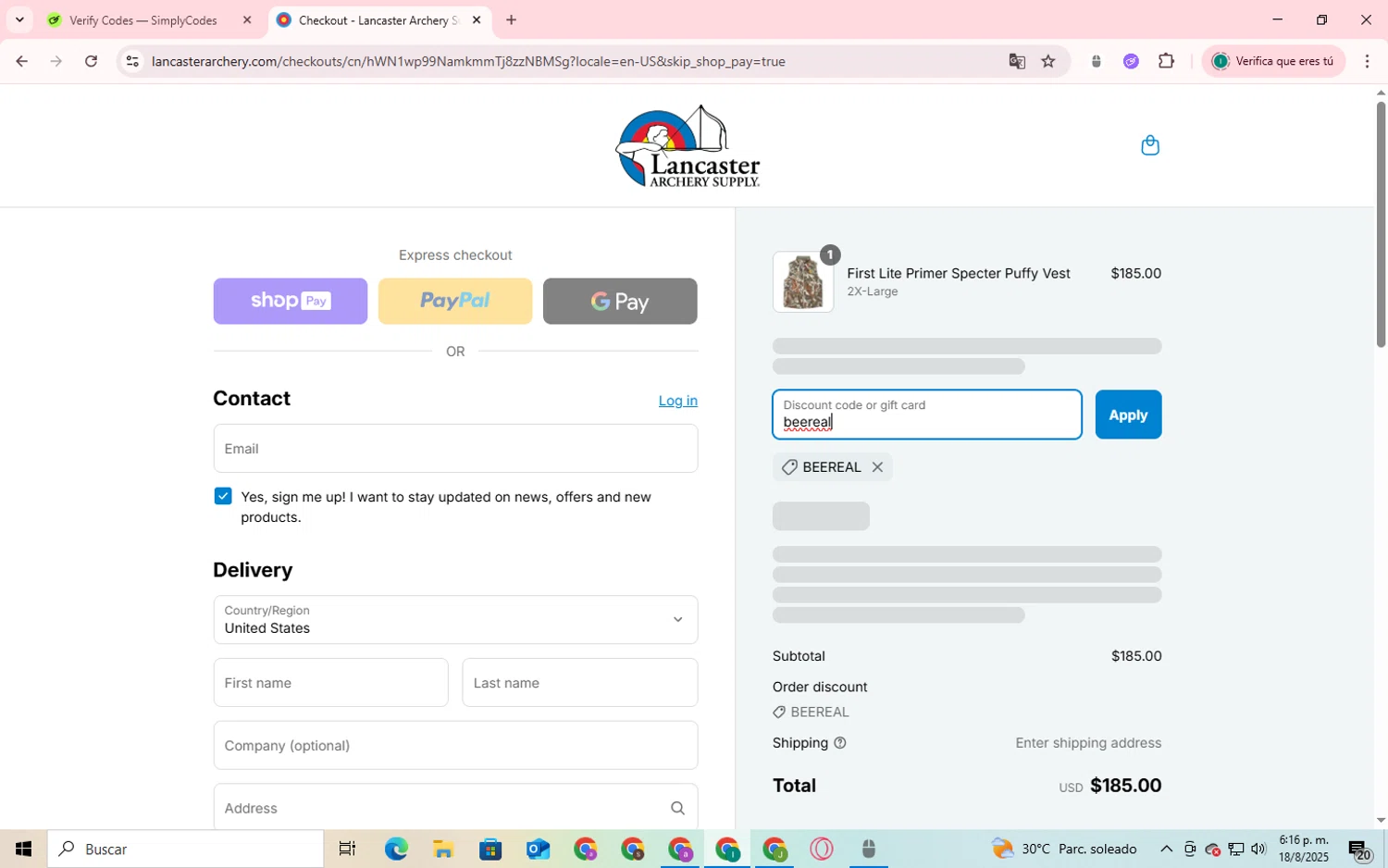
Task: Reload the checkout page
Action: (x=91, y=61)
